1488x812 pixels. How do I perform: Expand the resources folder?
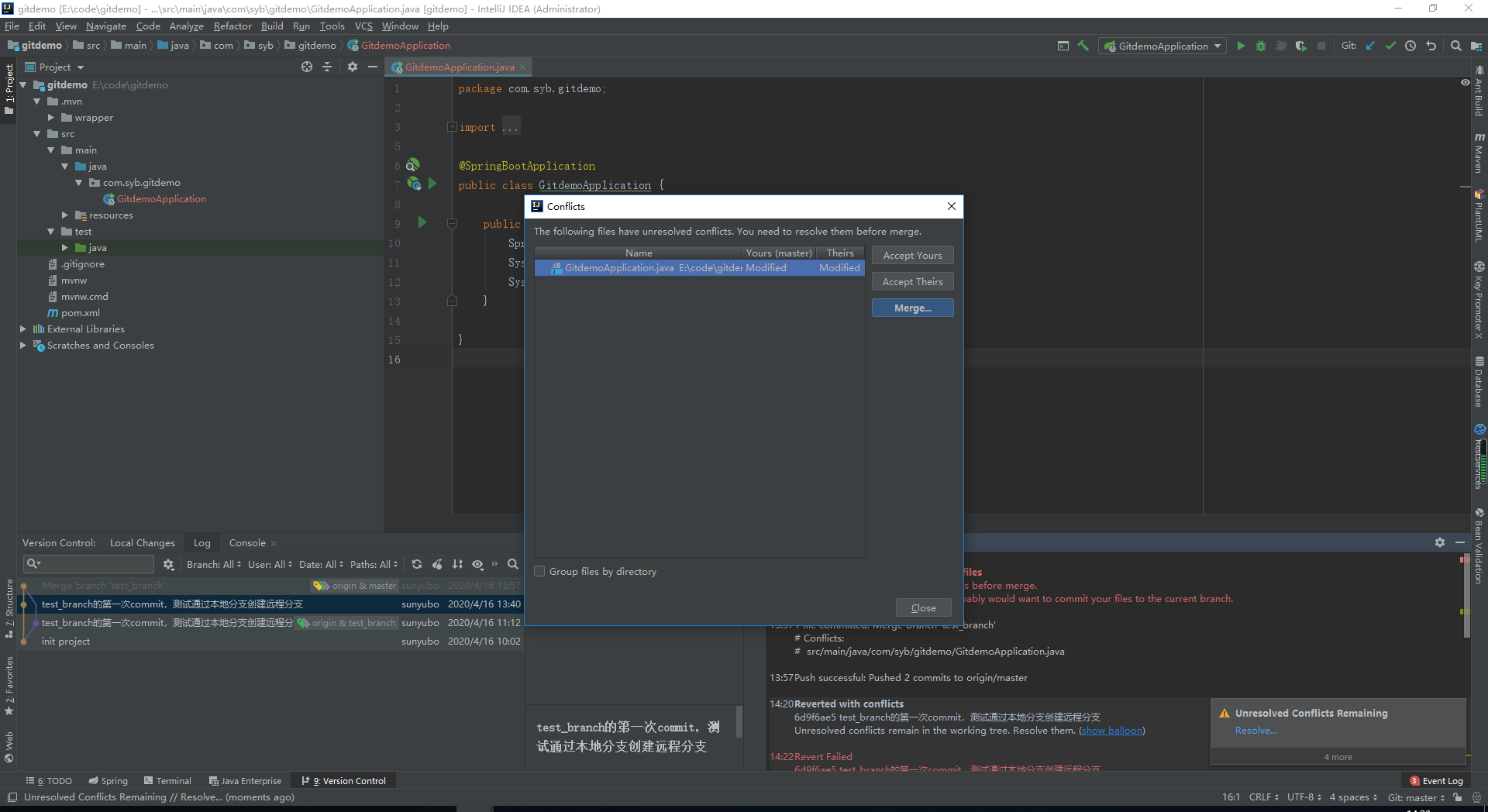(65, 215)
